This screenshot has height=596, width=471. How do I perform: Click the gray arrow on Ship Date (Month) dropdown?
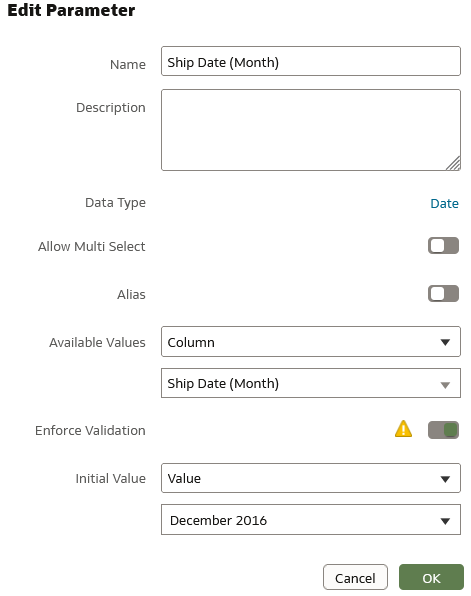[x=445, y=385]
